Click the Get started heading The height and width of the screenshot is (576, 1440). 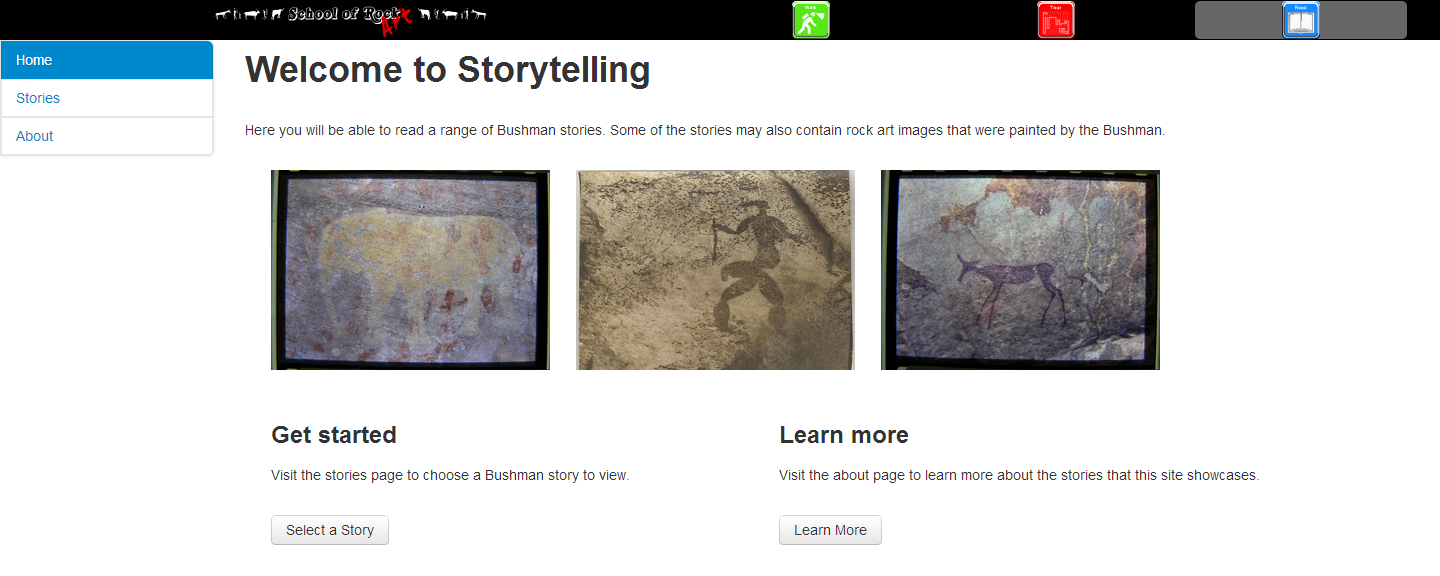tap(334, 435)
